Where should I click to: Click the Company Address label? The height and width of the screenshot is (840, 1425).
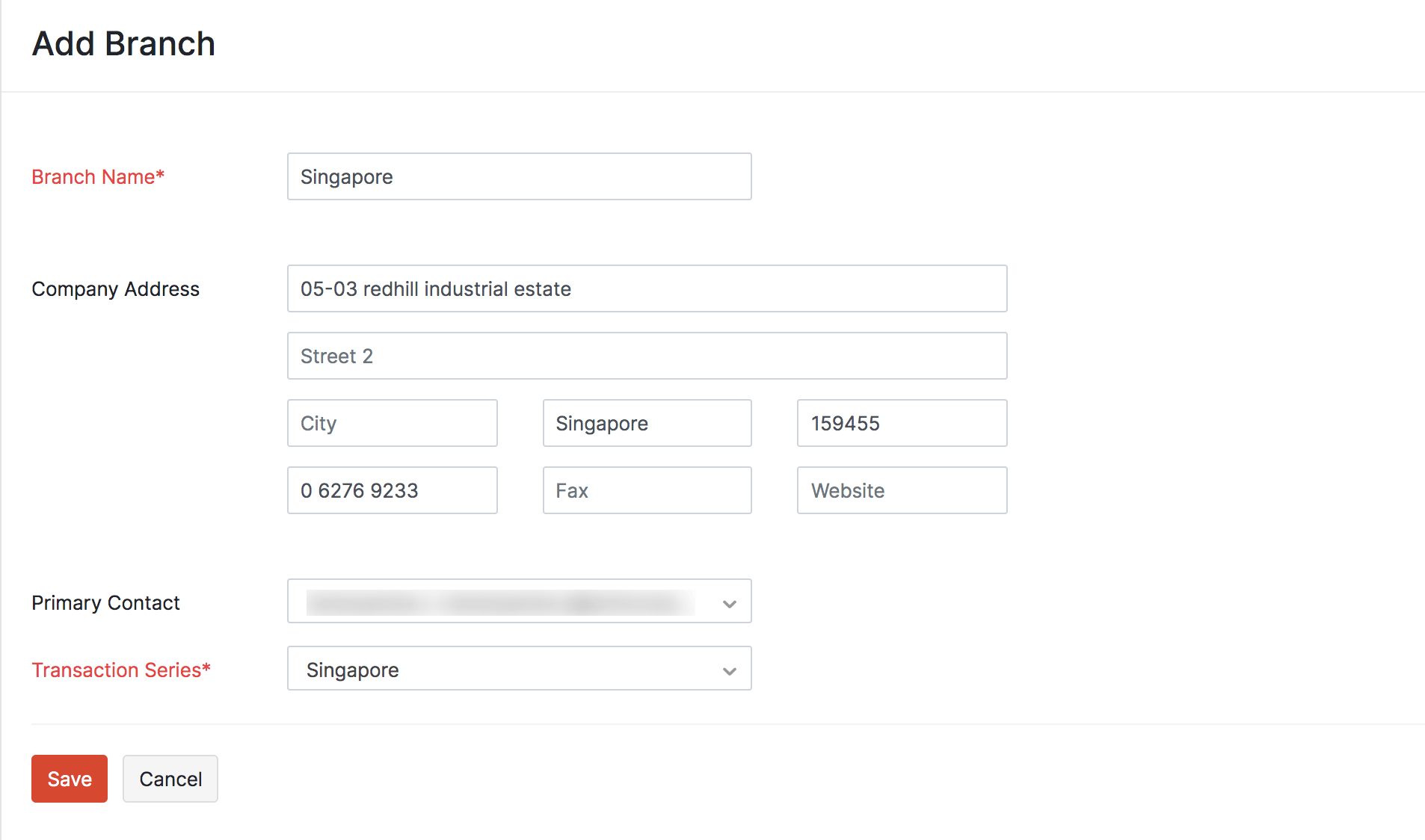click(115, 289)
